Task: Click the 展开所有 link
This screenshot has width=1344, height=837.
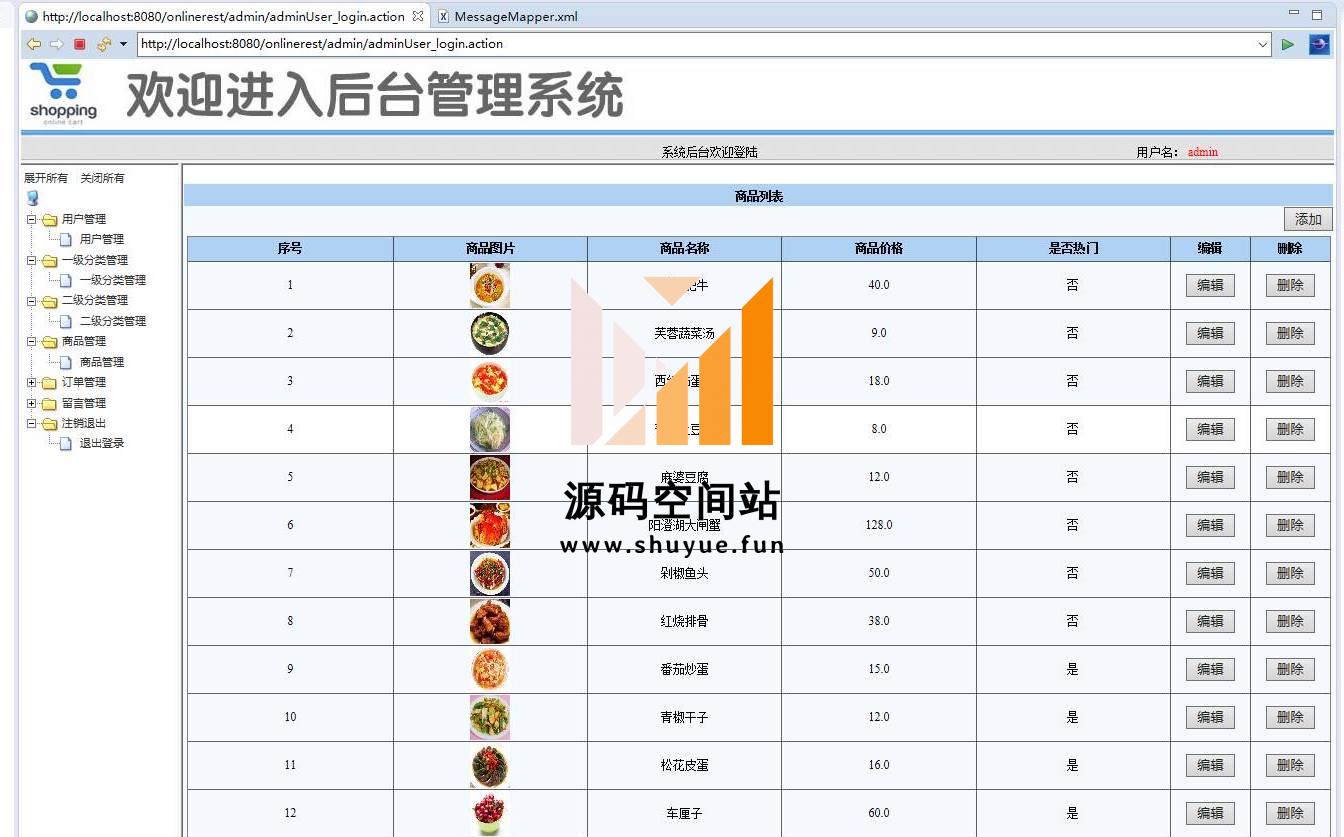Action: (x=46, y=178)
